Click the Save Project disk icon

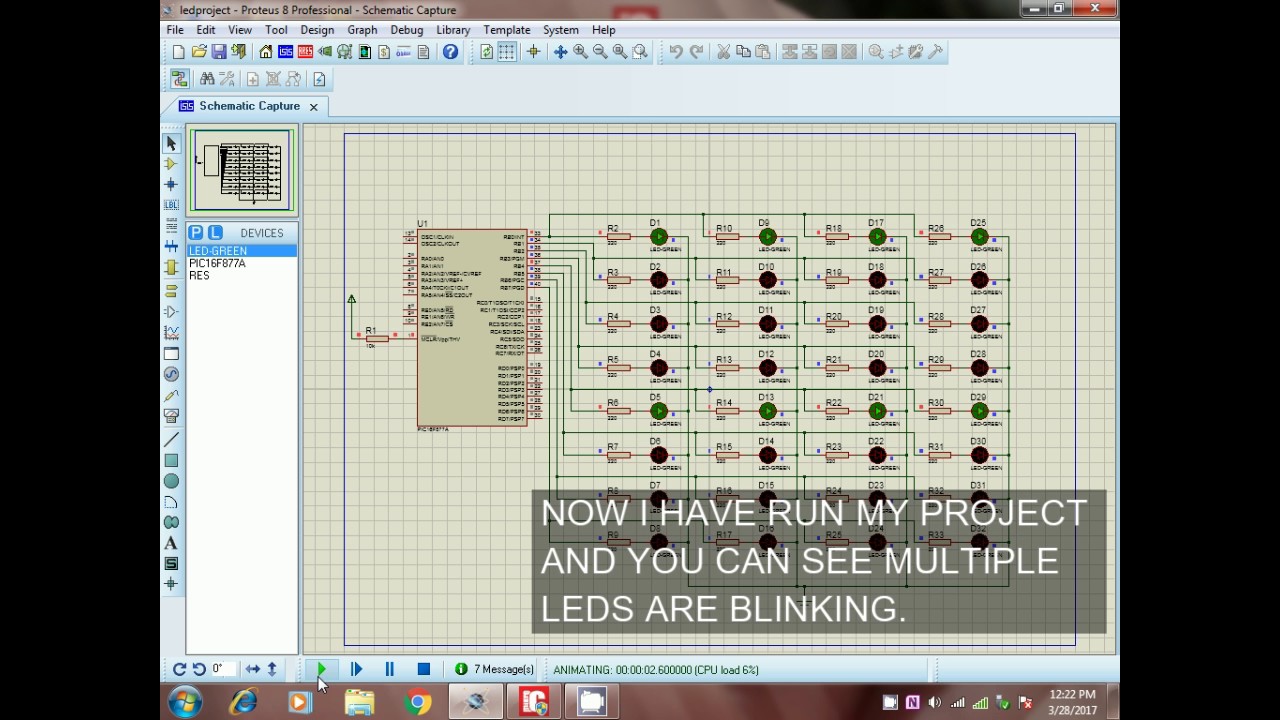coord(218,52)
